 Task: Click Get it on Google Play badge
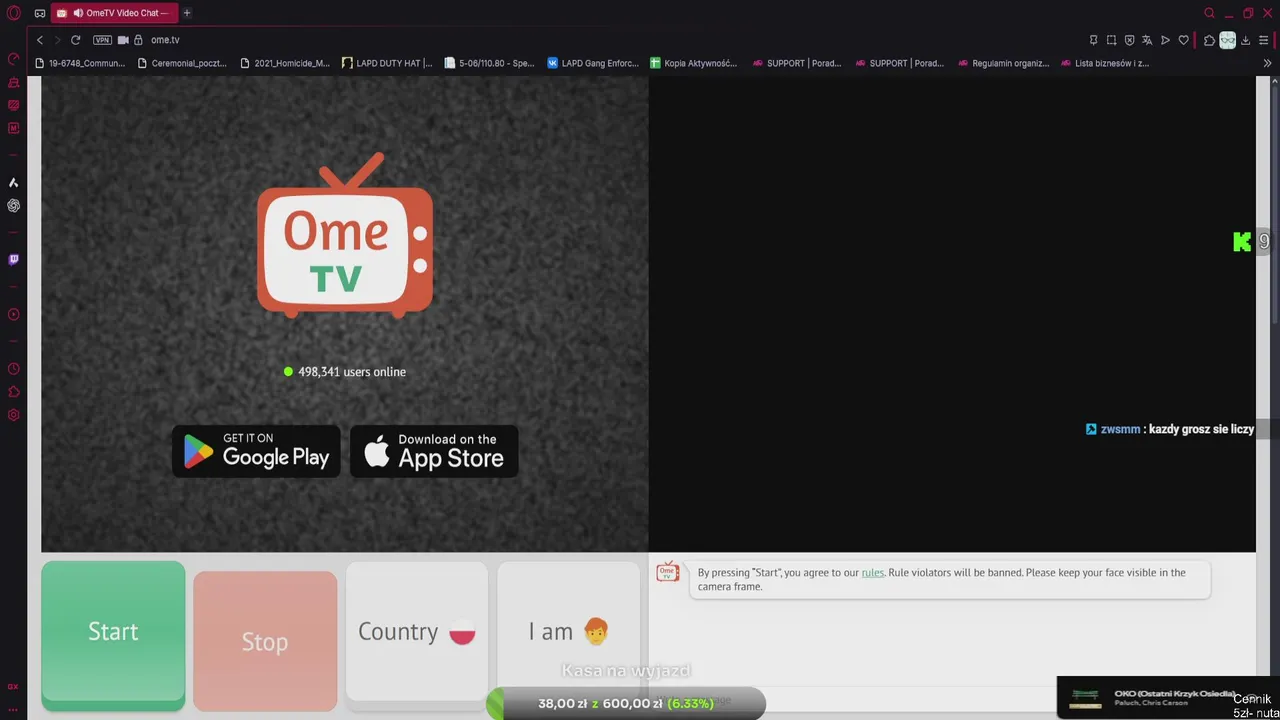[256, 451]
